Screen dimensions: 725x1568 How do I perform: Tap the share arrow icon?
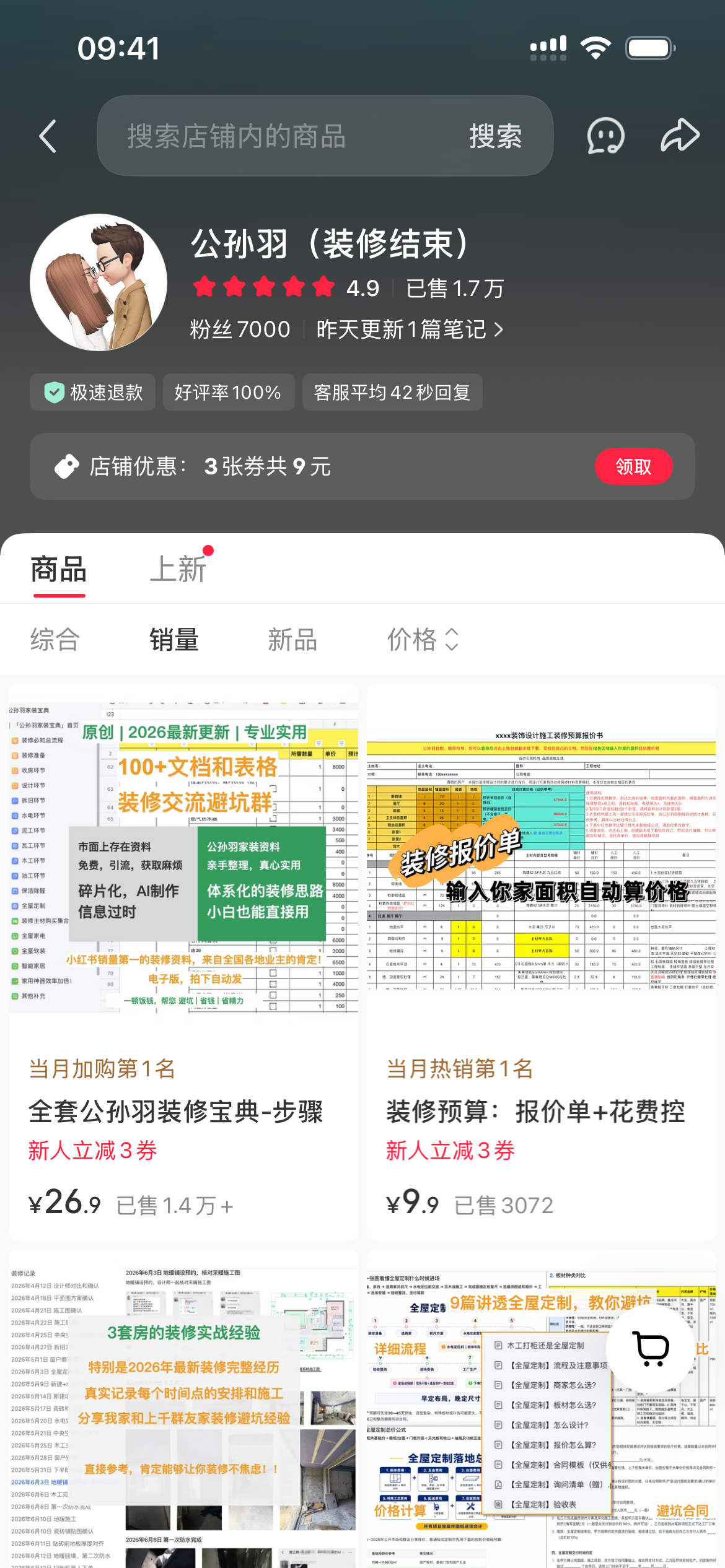click(x=680, y=135)
